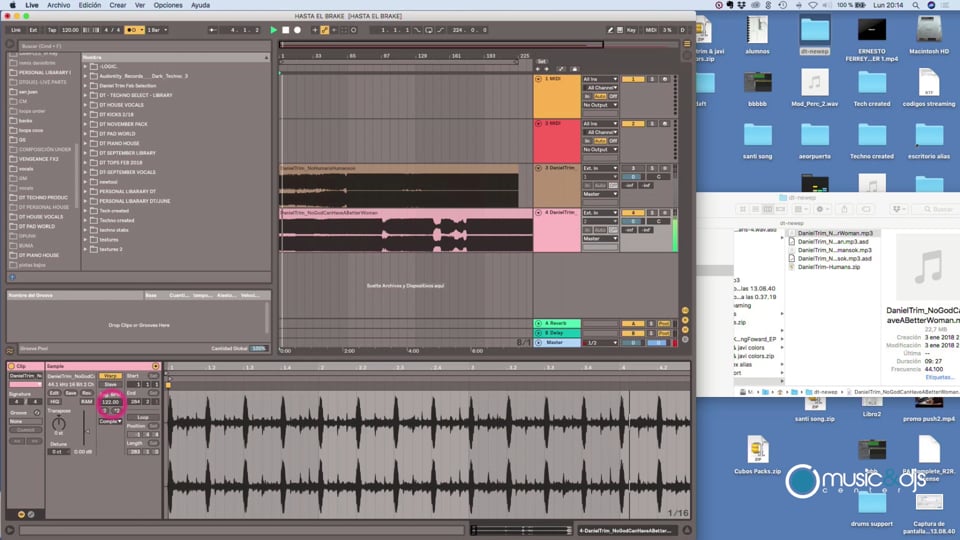
Task: Toggle the punch-in switch icon
Action: point(418,30)
